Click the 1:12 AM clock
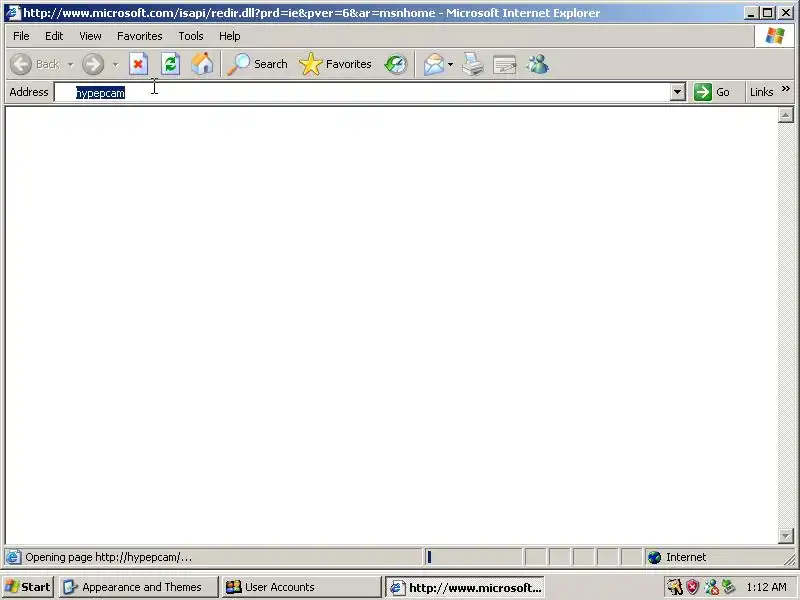Screen dimensions: 800x600 pos(766,587)
